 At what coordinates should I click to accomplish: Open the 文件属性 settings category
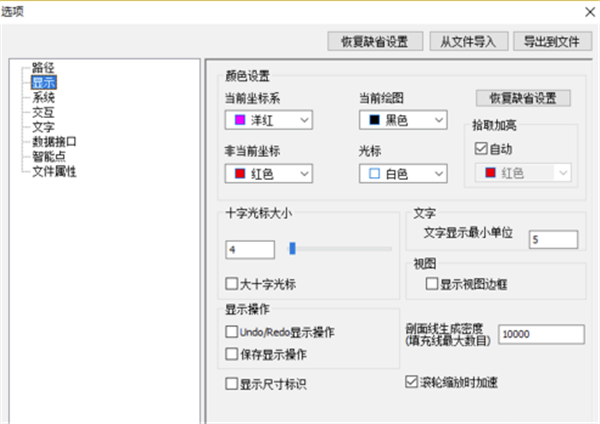coord(55,171)
